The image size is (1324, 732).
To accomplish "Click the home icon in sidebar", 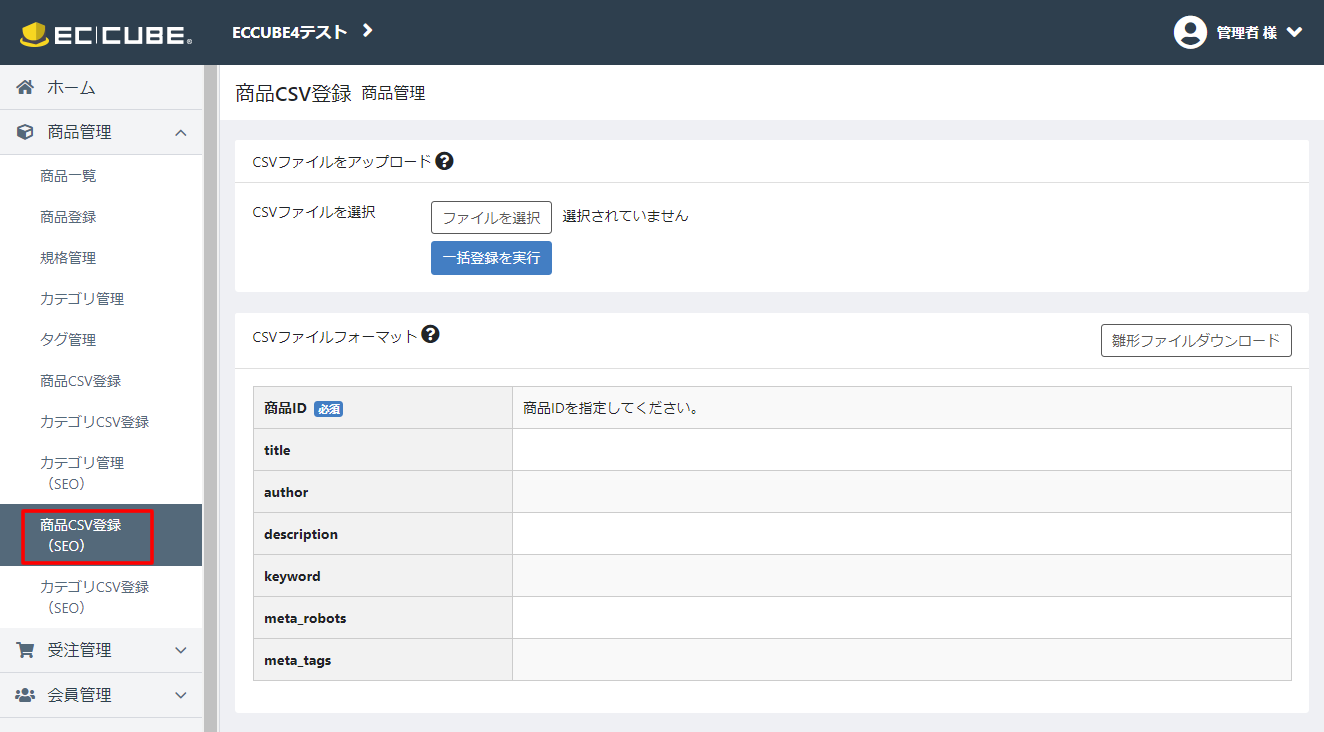I will point(25,88).
